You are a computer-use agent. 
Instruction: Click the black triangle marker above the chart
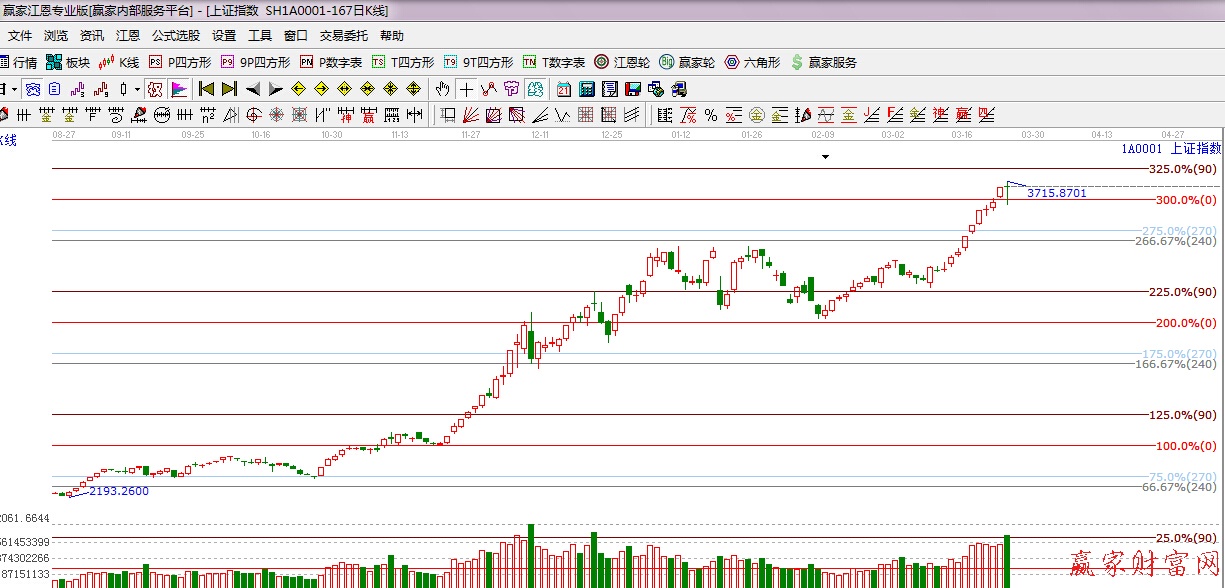tap(825, 157)
